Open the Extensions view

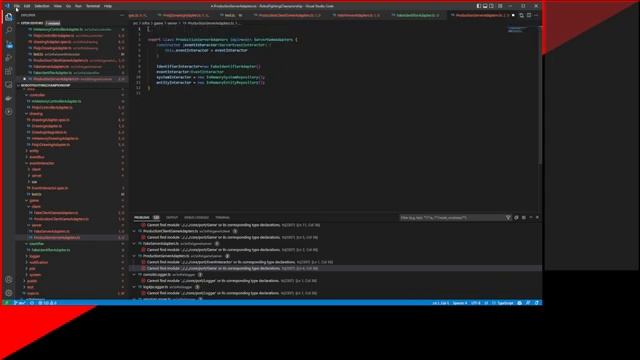coord(9,71)
